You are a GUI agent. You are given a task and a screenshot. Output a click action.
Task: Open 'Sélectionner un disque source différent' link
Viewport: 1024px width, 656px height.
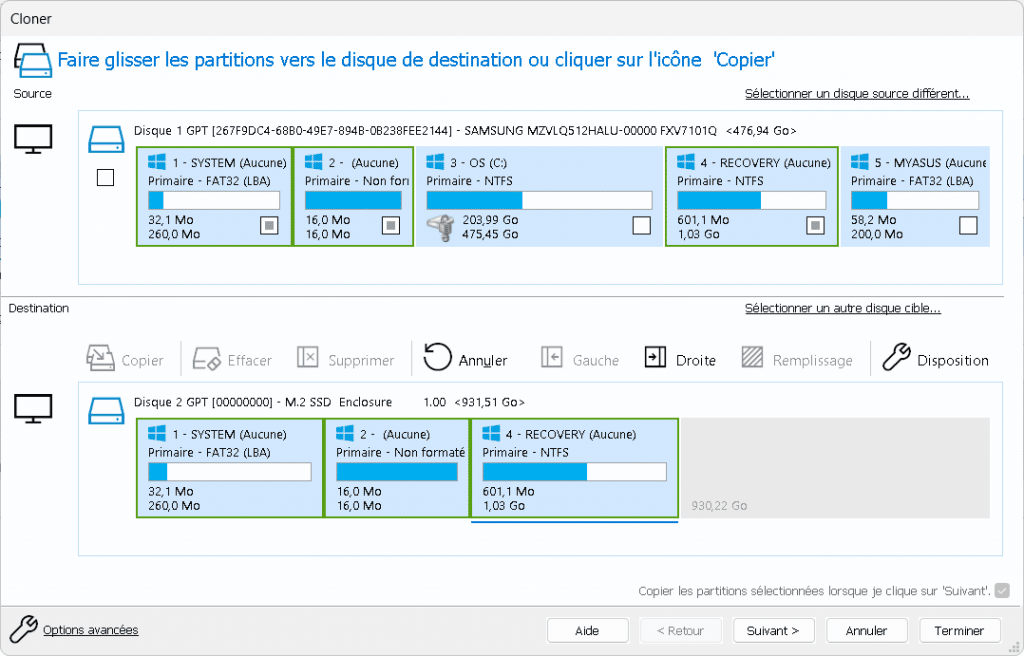(857, 94)
